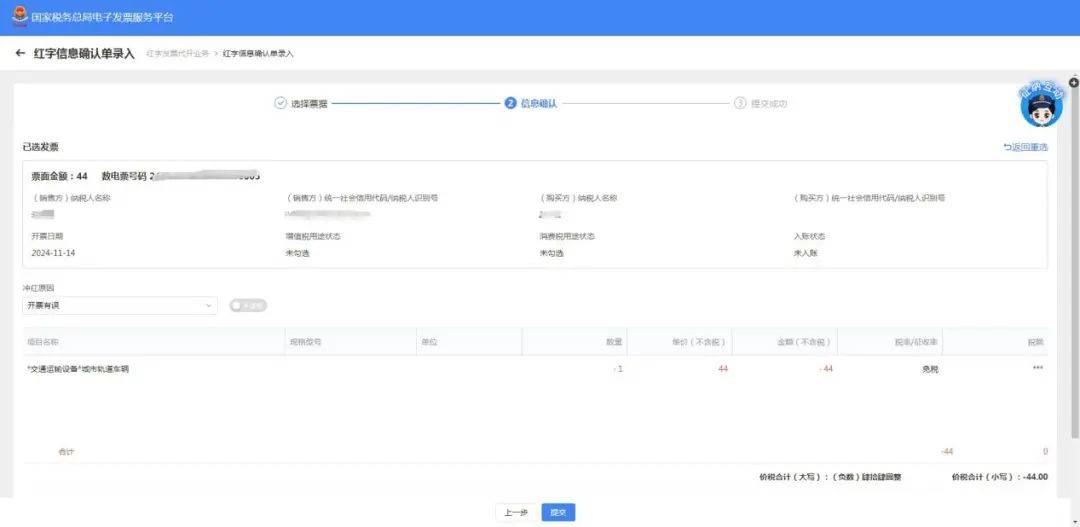
Task: Click the step 3 提交成功 circle icon
Action: click(740, 103)
